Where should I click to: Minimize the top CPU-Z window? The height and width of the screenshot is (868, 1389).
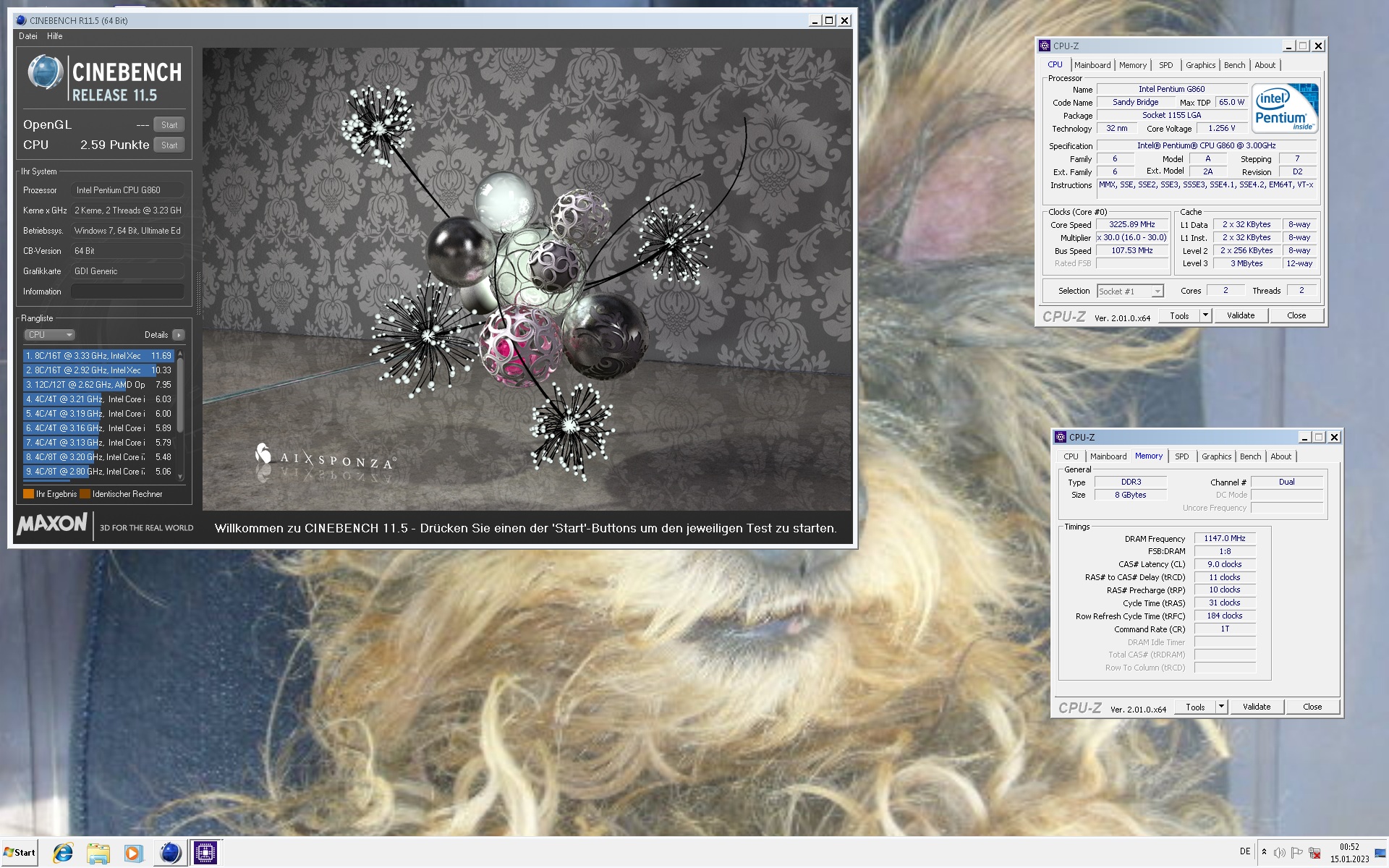pos(1288,46)
